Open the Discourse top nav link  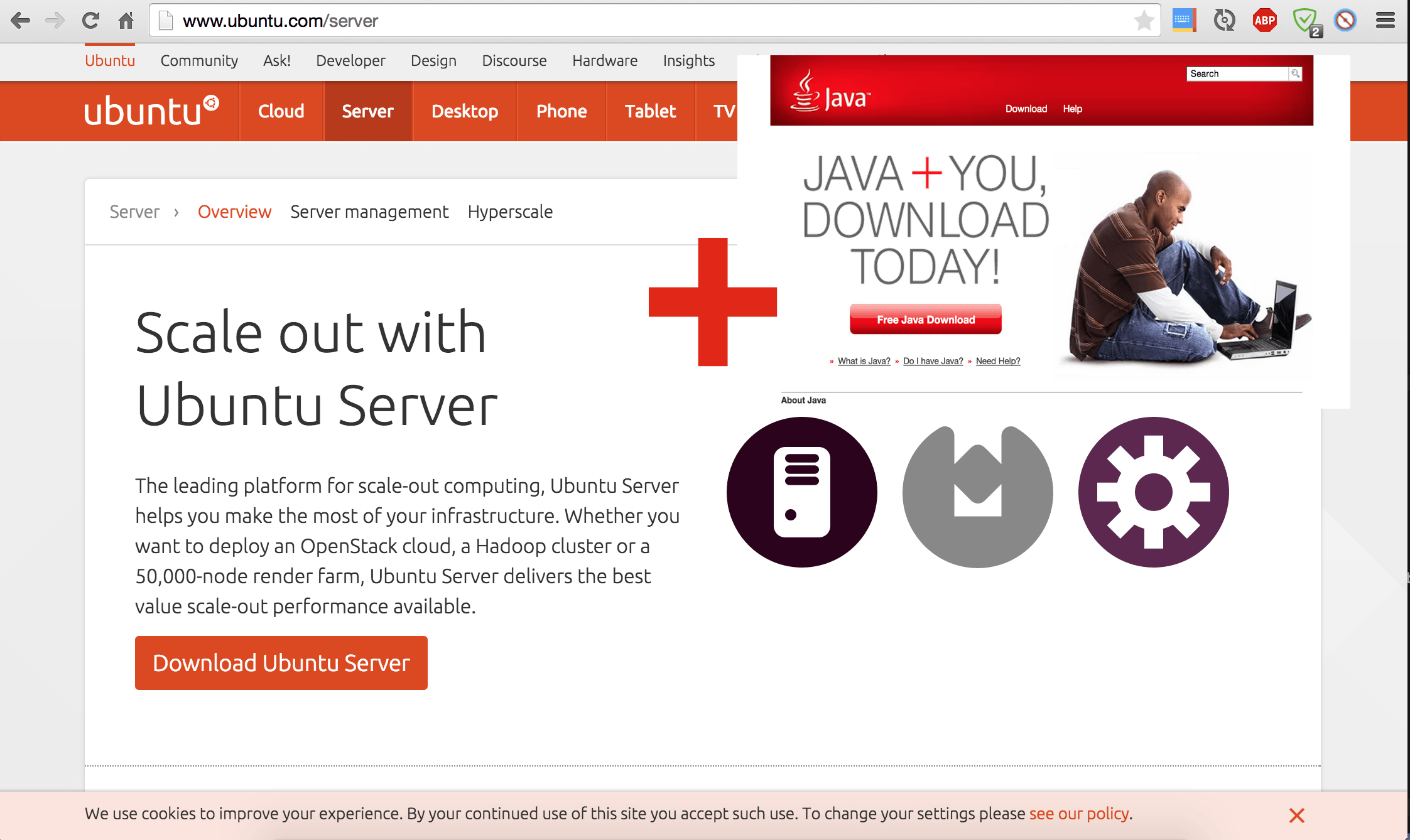[x=514, y=60]
